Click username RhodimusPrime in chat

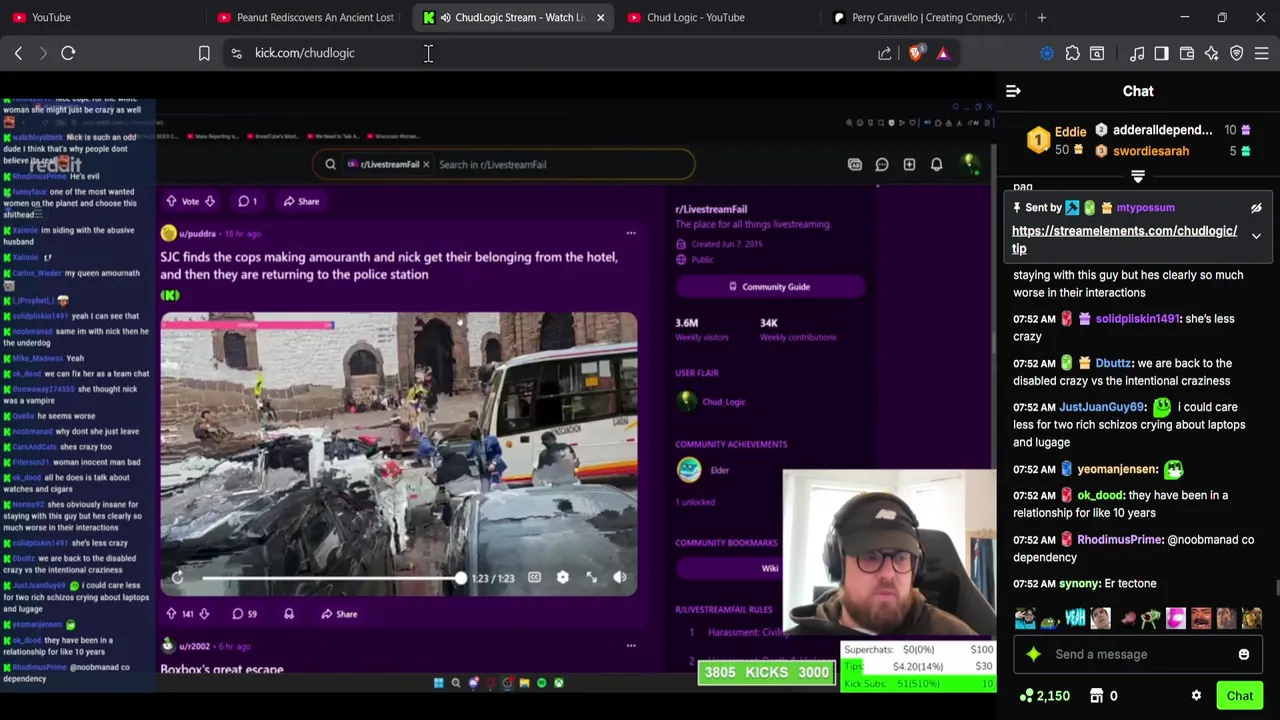coord(1119,540)
